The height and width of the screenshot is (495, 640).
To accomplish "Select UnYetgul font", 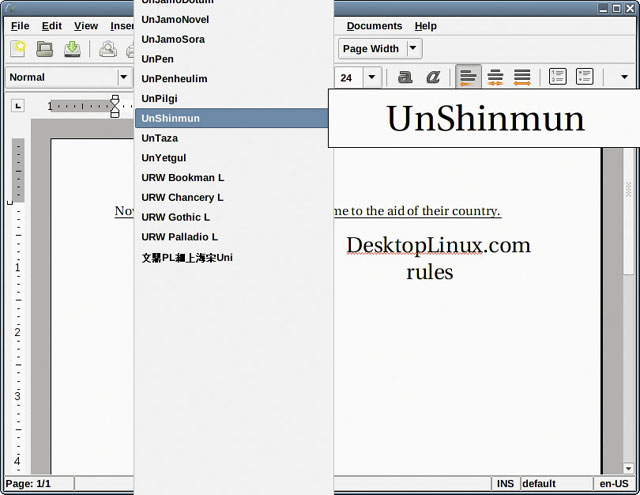I will pyautogui.click(x=233, y=158).
